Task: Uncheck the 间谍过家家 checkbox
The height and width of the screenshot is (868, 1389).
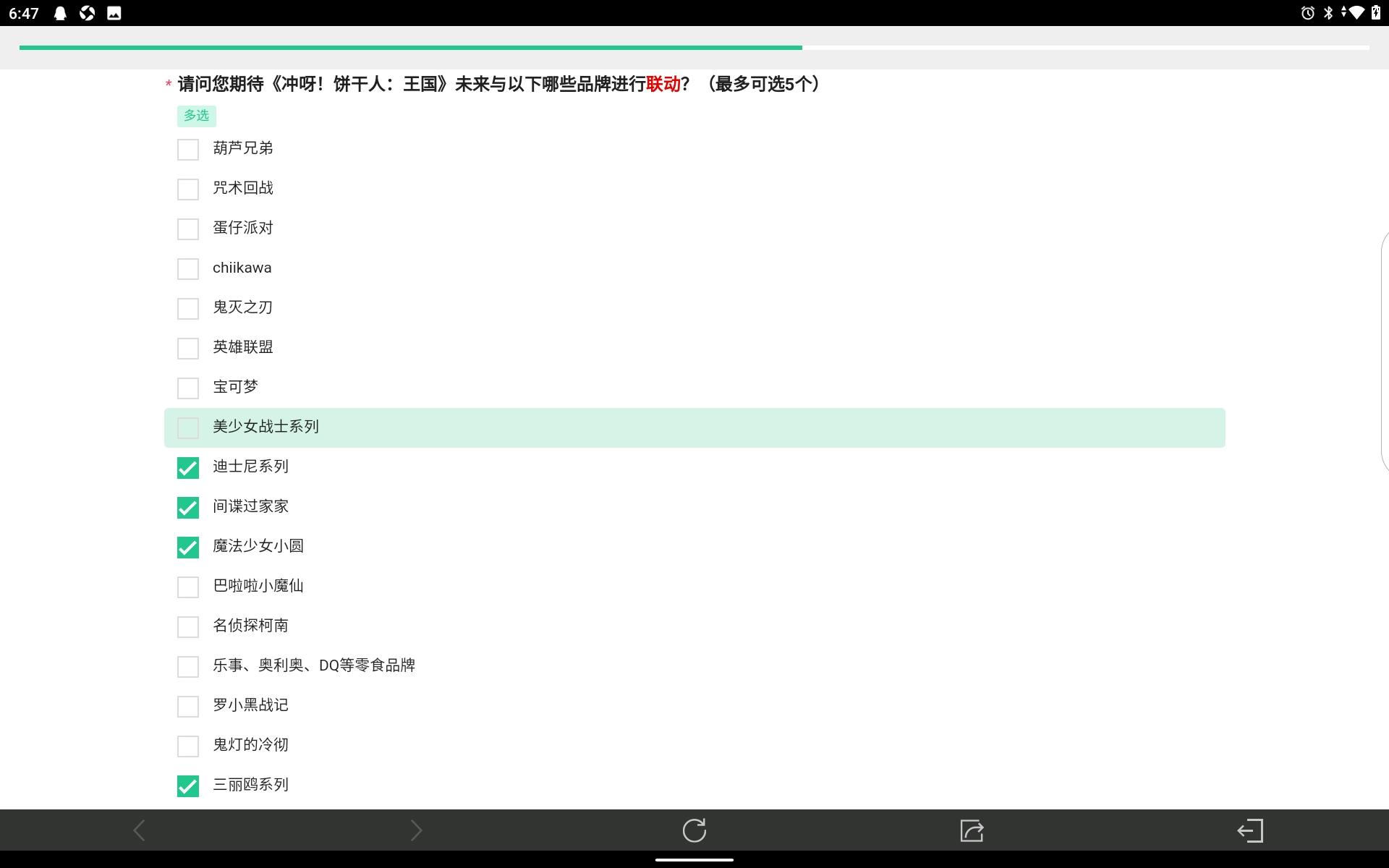Action: pos(188,508)
